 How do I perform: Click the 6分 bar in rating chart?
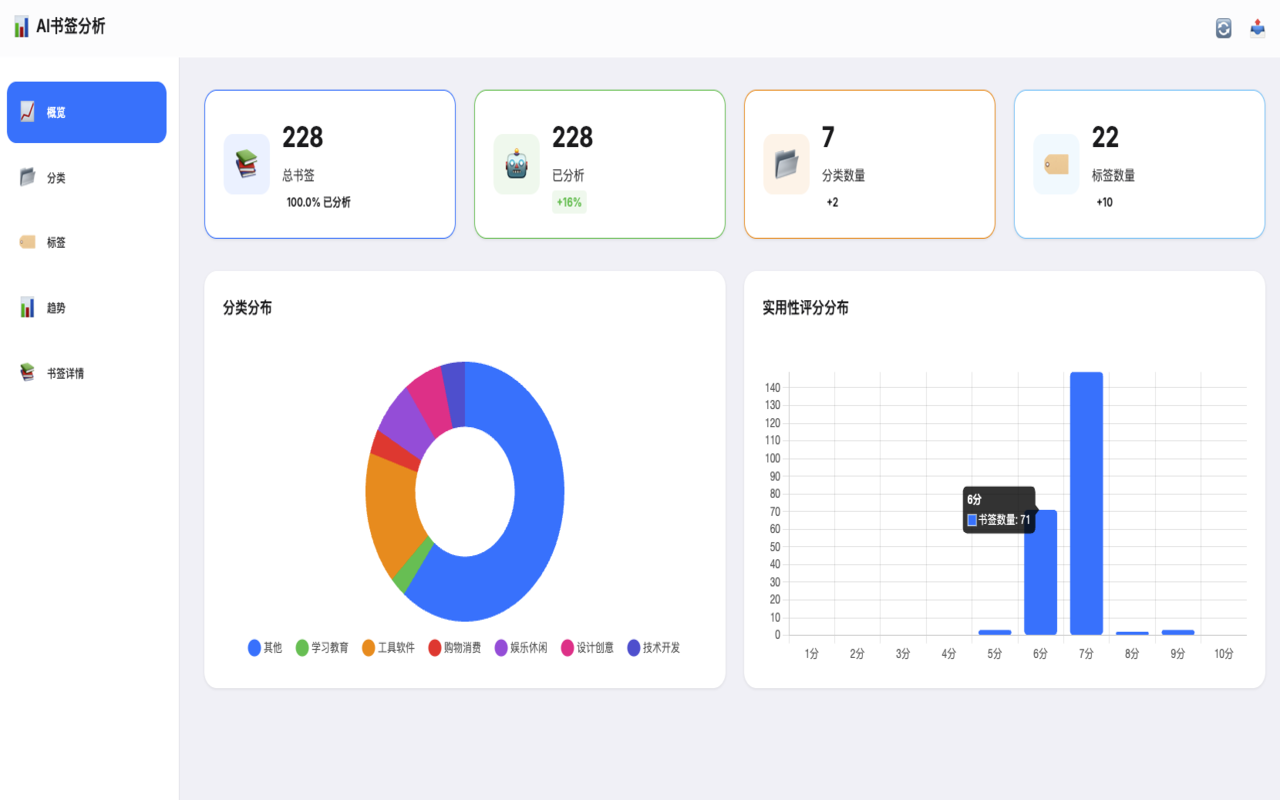coord(1040,572)
